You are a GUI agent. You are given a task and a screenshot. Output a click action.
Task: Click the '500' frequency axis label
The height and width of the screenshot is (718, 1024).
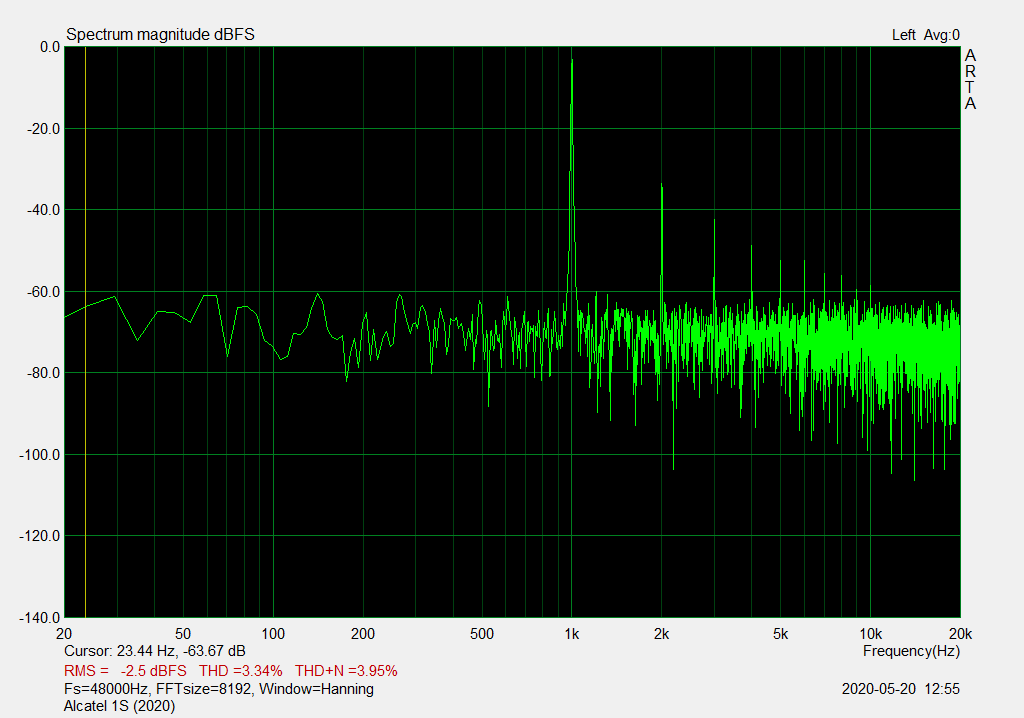pos(482,634)
